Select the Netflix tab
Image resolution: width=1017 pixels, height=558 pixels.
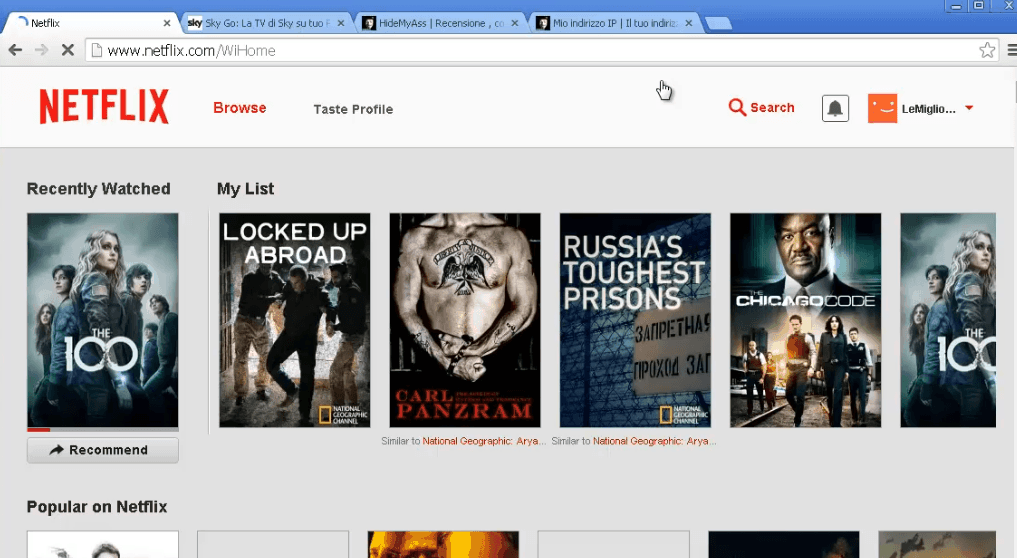point(91,23)
